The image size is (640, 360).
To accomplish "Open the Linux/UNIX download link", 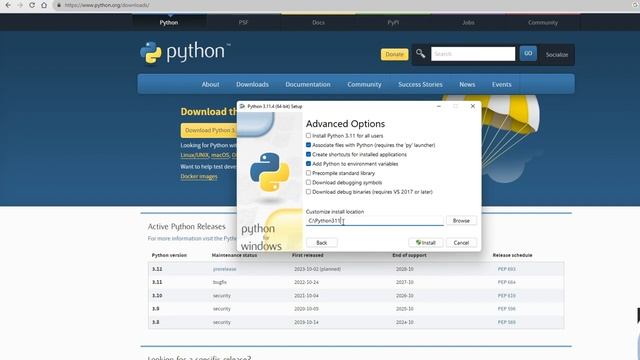I will (195, 155).
